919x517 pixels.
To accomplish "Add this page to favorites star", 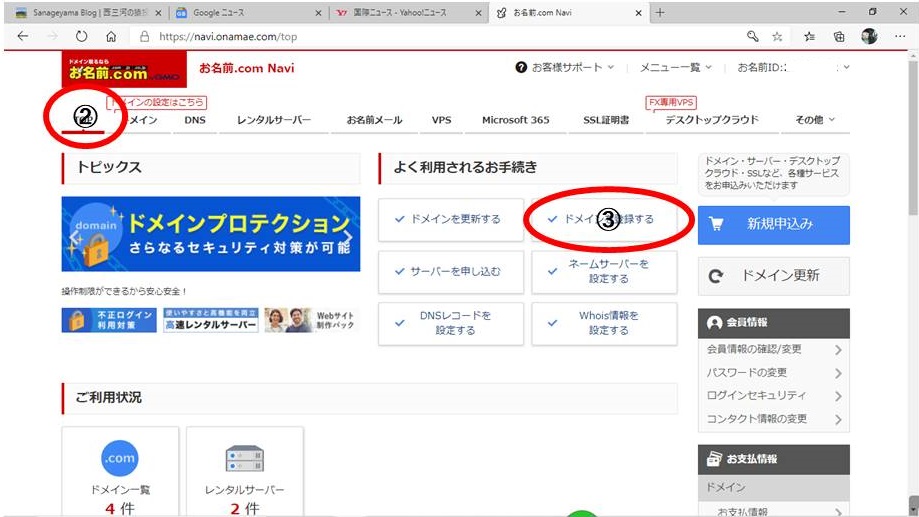I will [x=777, y=36].
